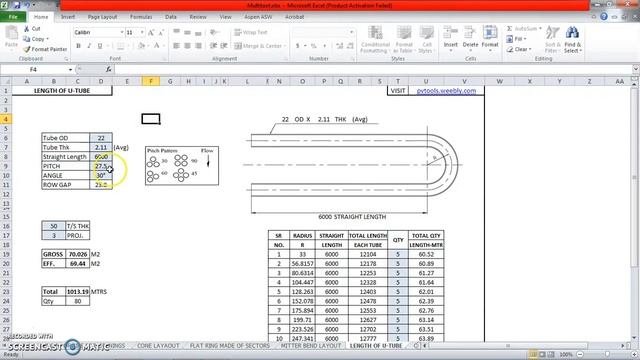640x360 pixels.
Task: Apply the font color A
Action: [x=156, y=46]
